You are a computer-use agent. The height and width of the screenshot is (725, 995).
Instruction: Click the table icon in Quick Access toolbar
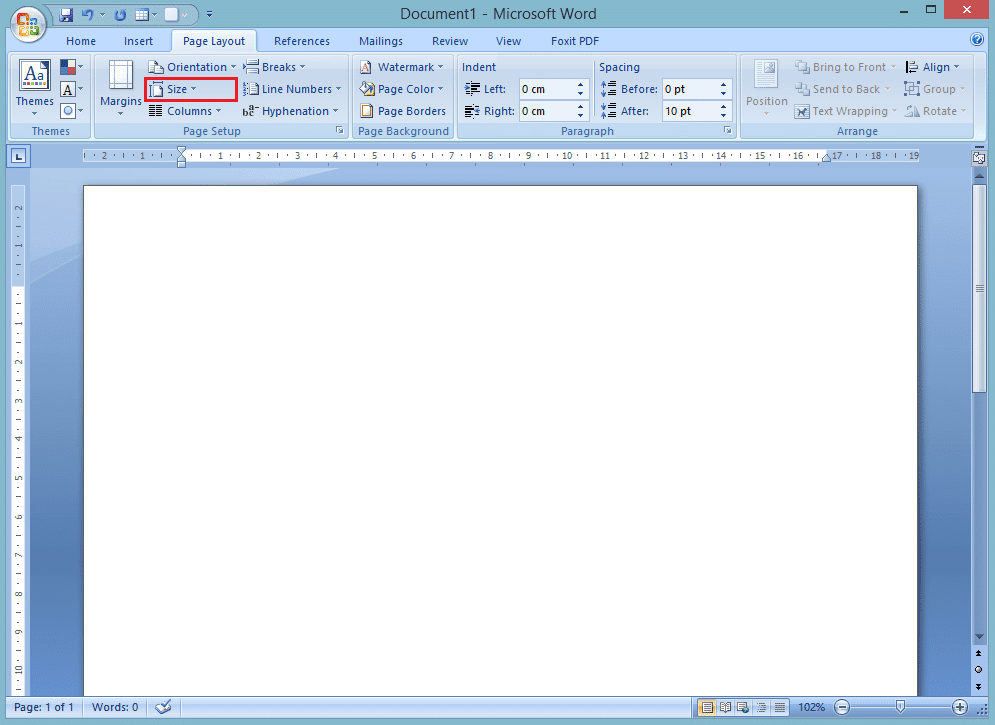click(x=142, y=15)
